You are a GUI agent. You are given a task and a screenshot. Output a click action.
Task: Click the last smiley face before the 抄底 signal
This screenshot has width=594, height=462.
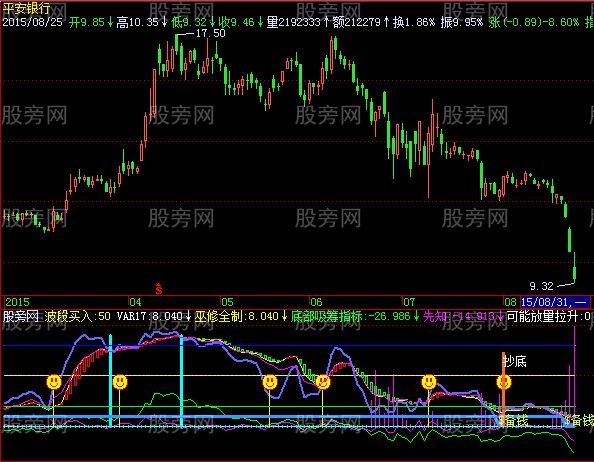tap(429, 382)
